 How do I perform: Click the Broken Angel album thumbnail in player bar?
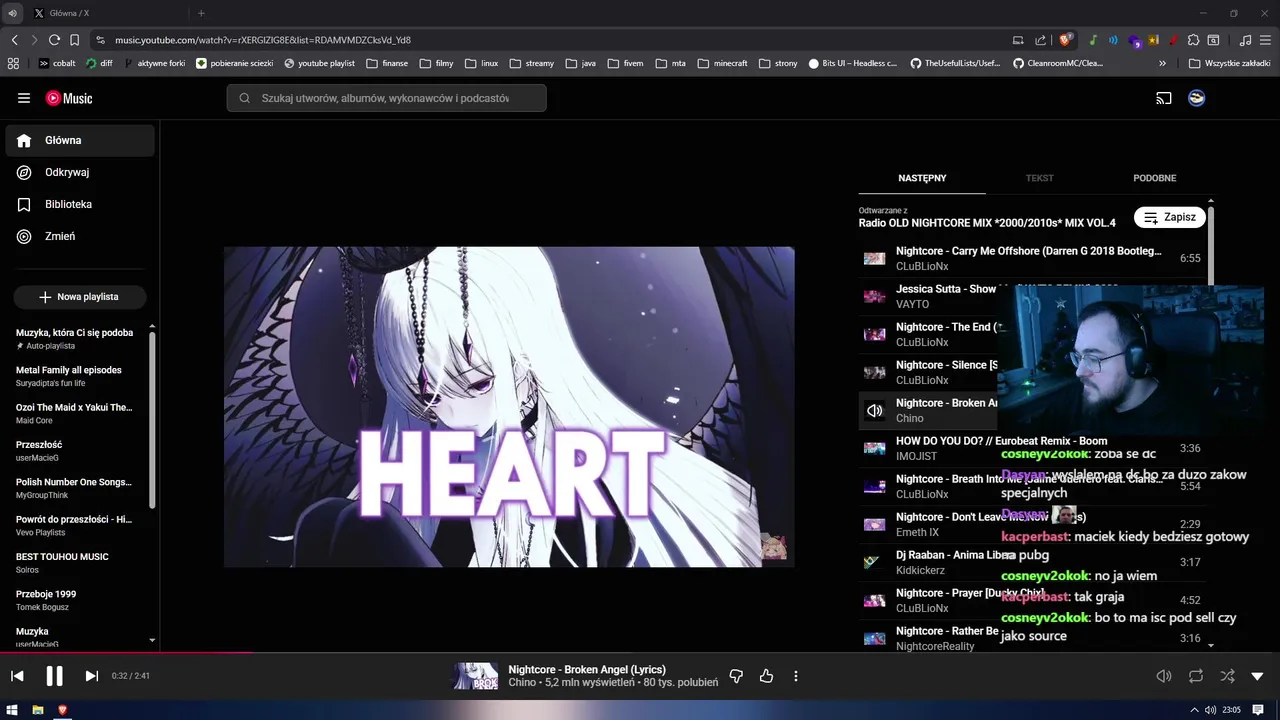click(x=476, y=676)
